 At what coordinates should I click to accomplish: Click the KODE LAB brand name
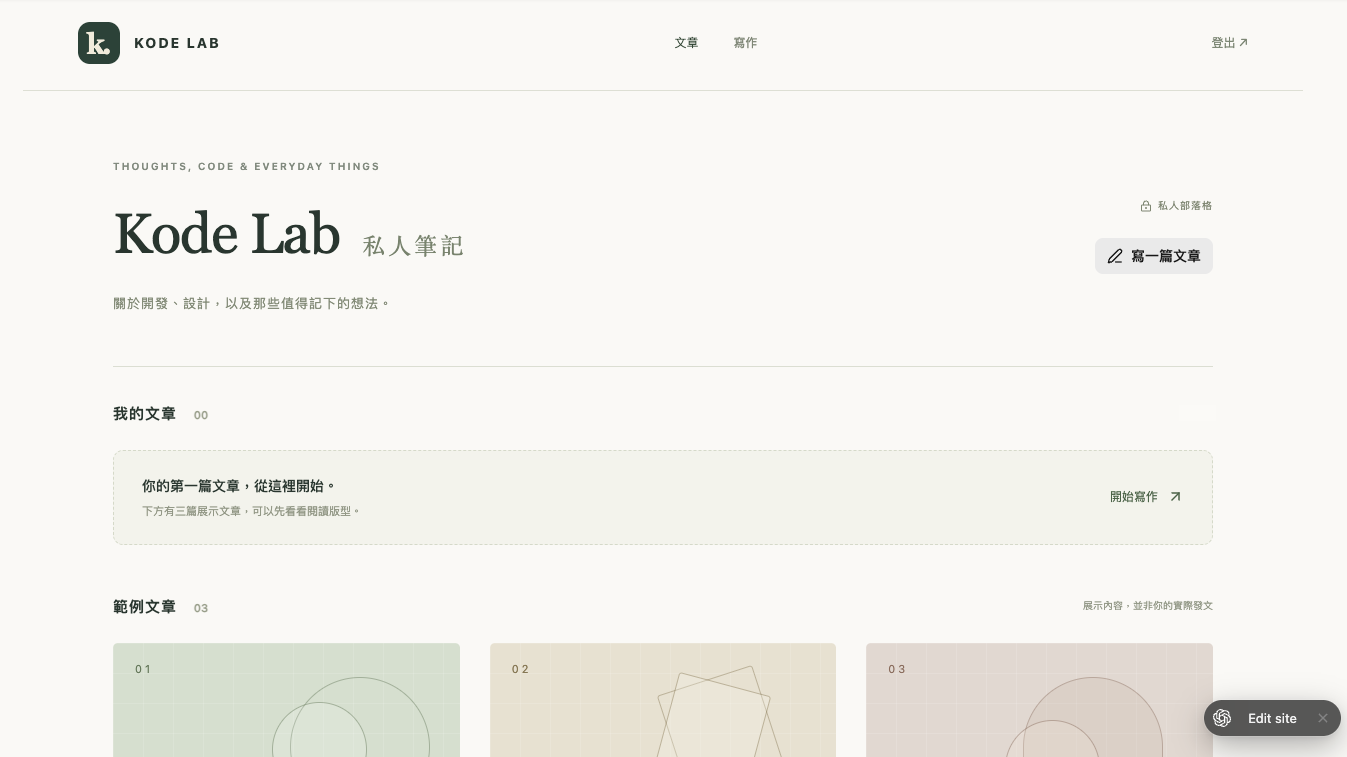click(177, 43)
